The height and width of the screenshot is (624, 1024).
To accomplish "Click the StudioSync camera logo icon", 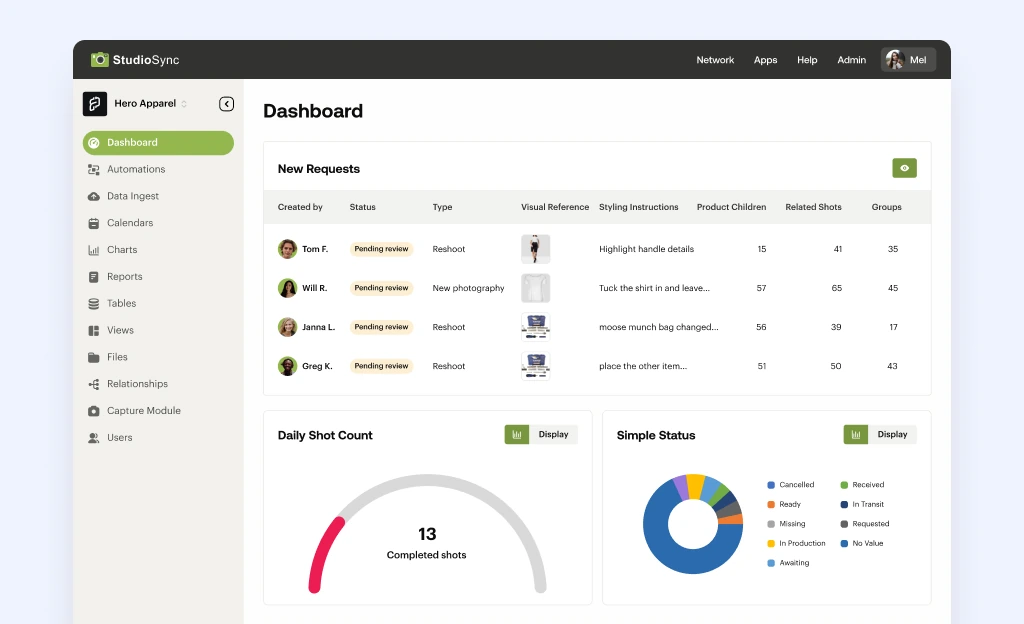I will pos(99,59).
